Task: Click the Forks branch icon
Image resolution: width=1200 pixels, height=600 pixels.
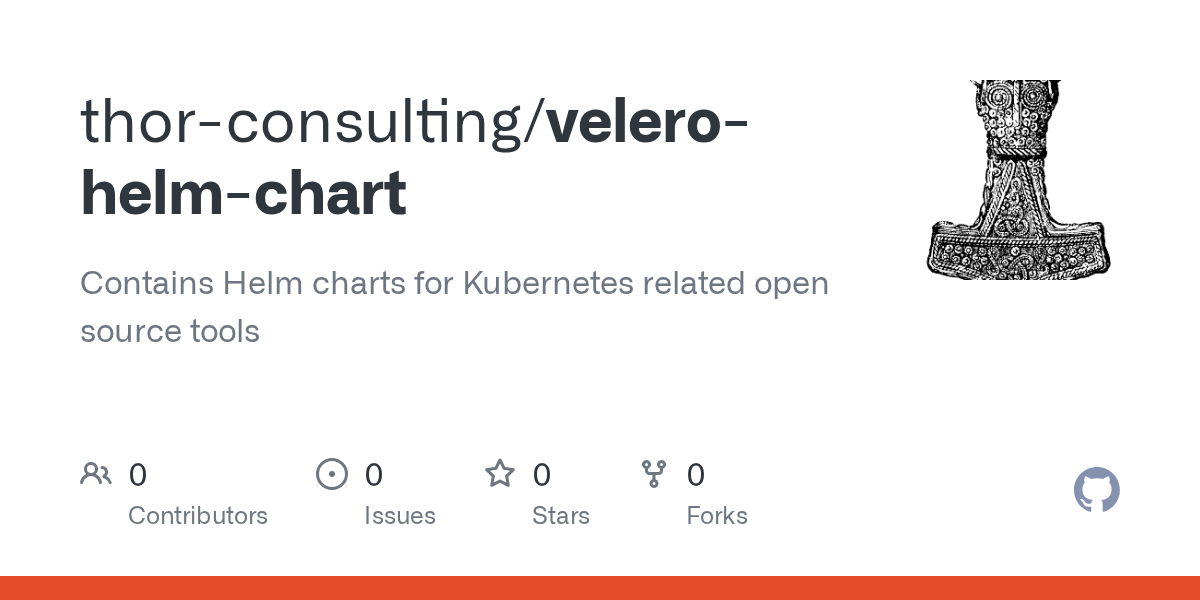Action: tap(654, 474)
